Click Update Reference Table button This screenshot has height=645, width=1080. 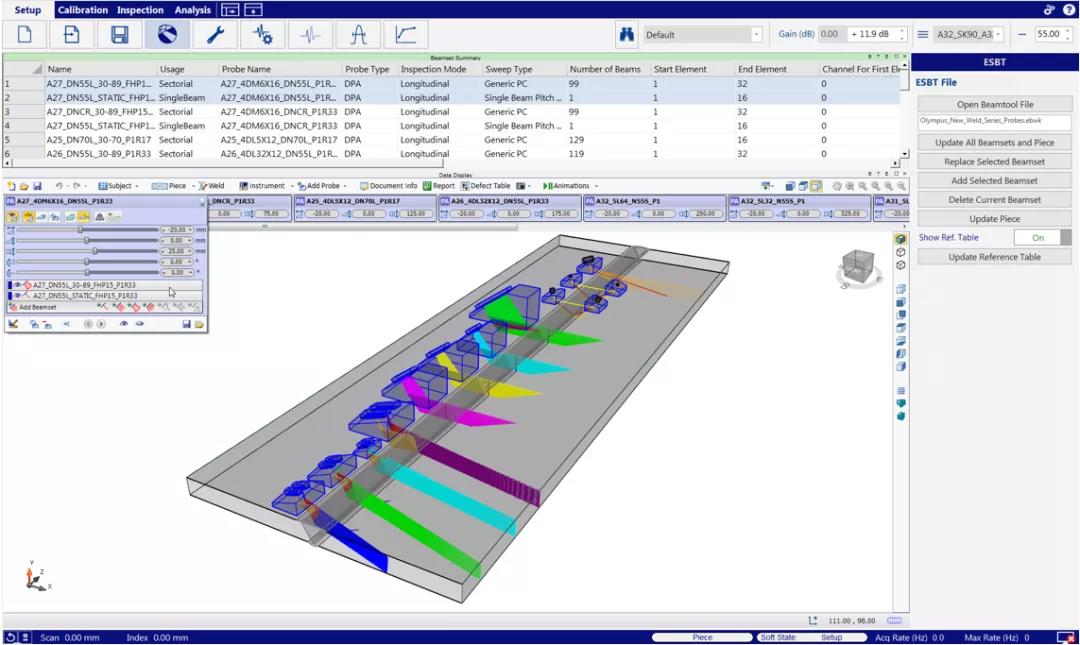point(995,256)
